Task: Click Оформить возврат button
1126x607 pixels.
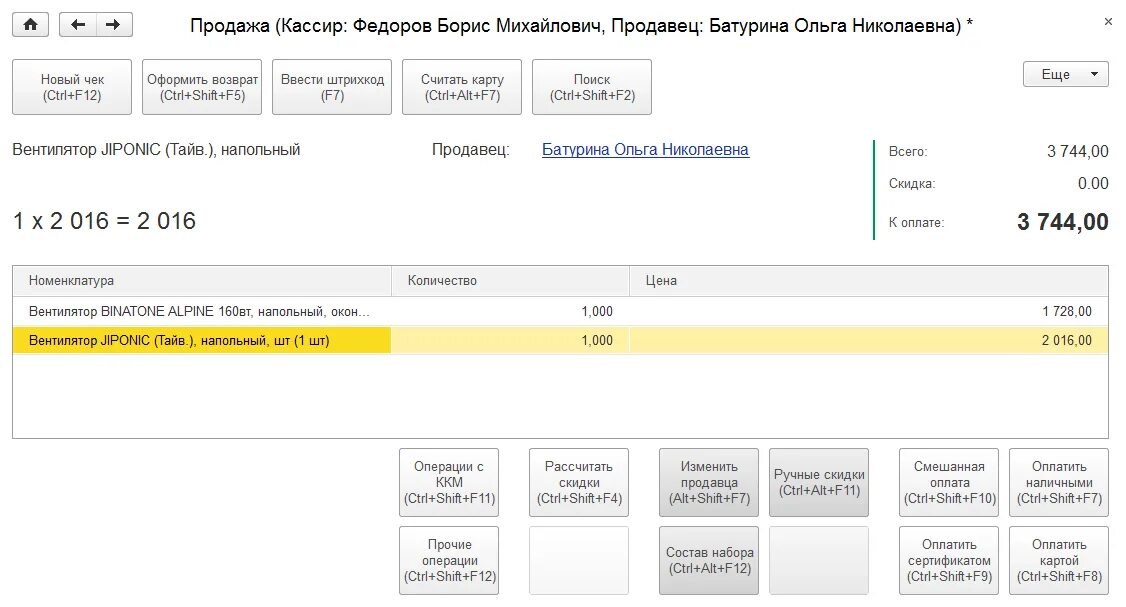Action: (202, 87)
